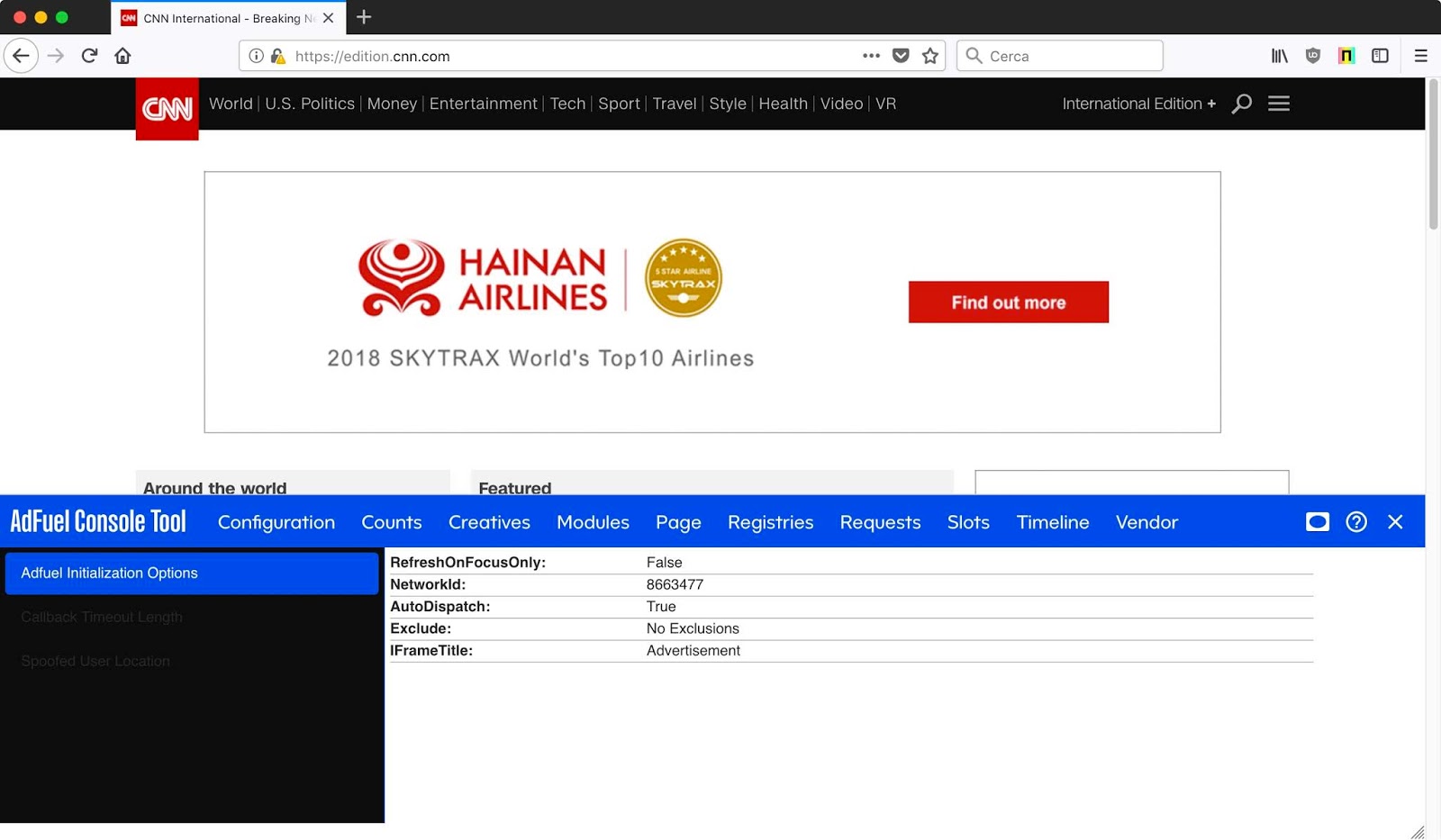
Task: Click the AutoDispatch True value
Action: pyautogui.click(x=661, y=607)
